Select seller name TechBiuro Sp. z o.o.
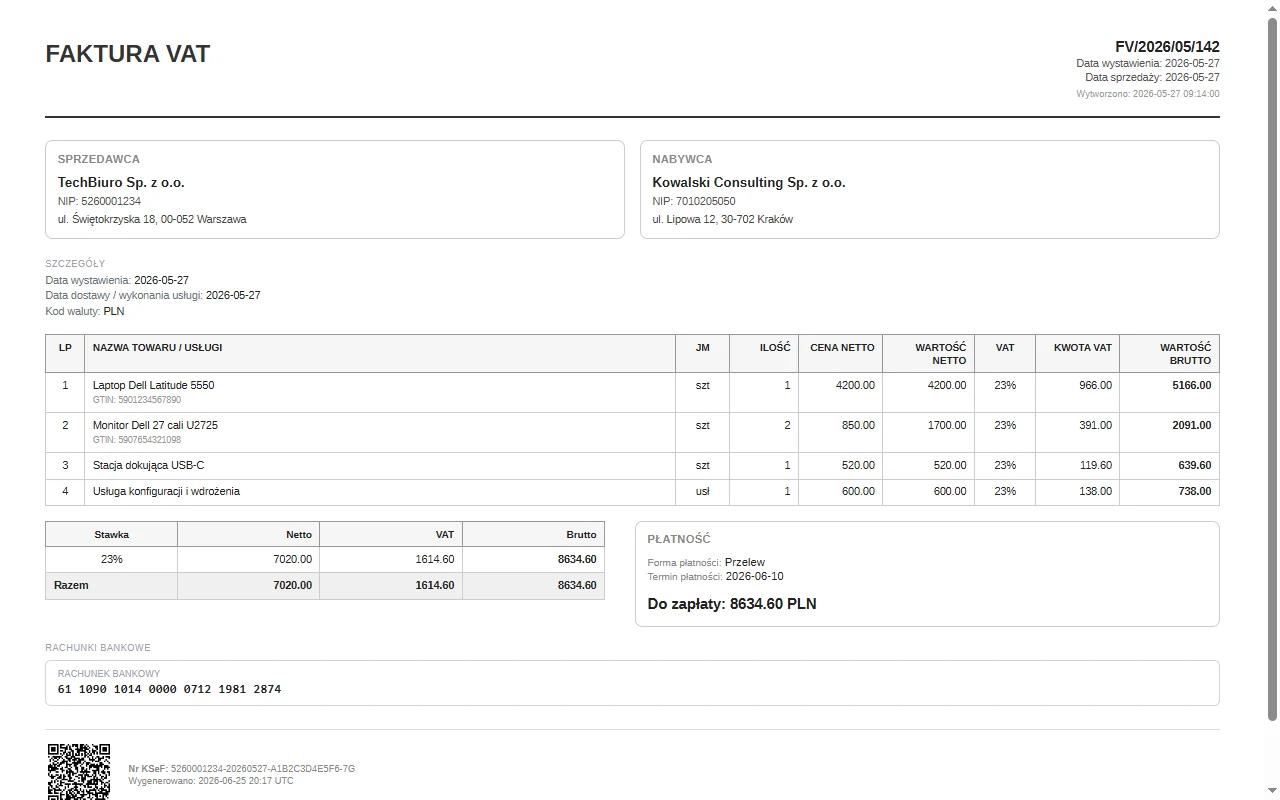This screenshot has width=1280, height=800. pos(121,182)
